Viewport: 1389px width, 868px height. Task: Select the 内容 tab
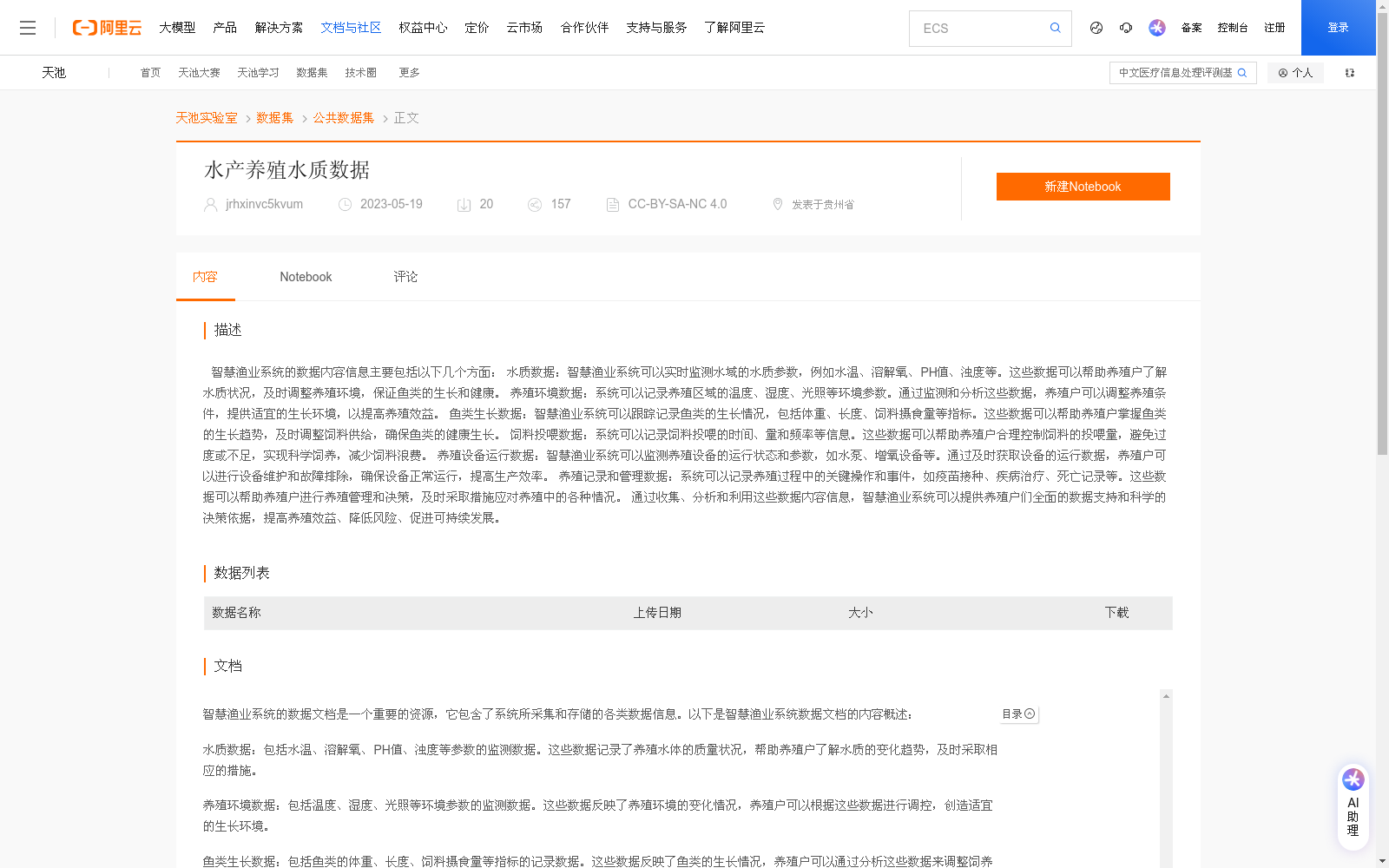pyautogui.click(x=205, y=277)
